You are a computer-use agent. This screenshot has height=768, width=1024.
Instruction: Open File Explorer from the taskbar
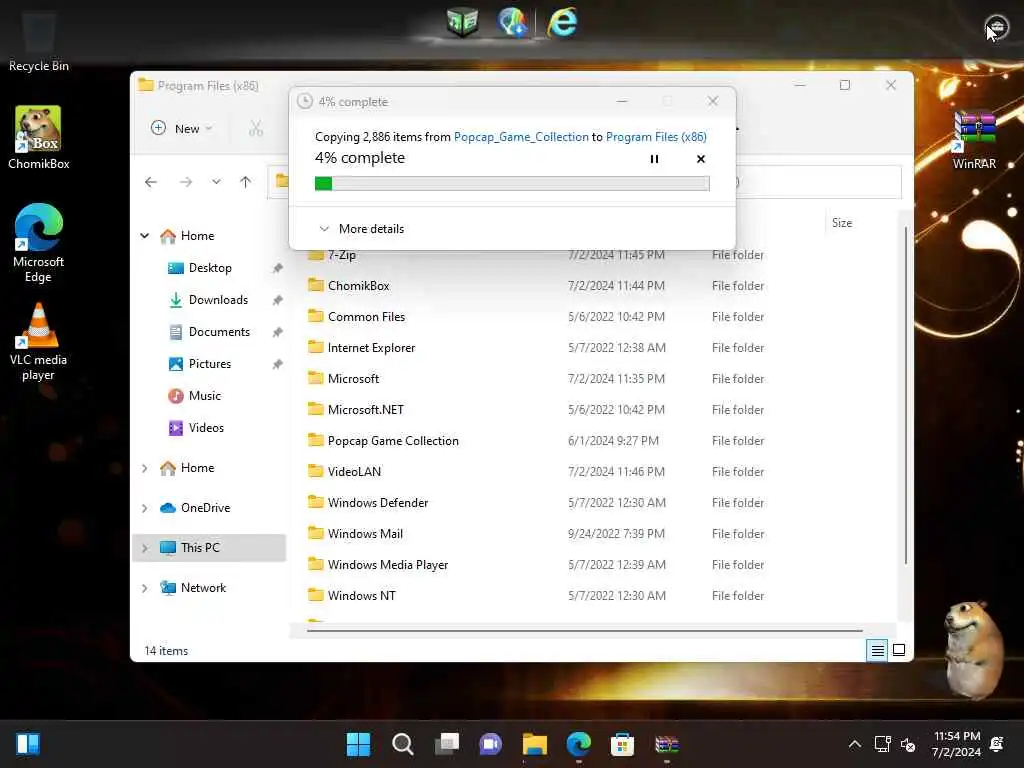click(x=535, y=744)
